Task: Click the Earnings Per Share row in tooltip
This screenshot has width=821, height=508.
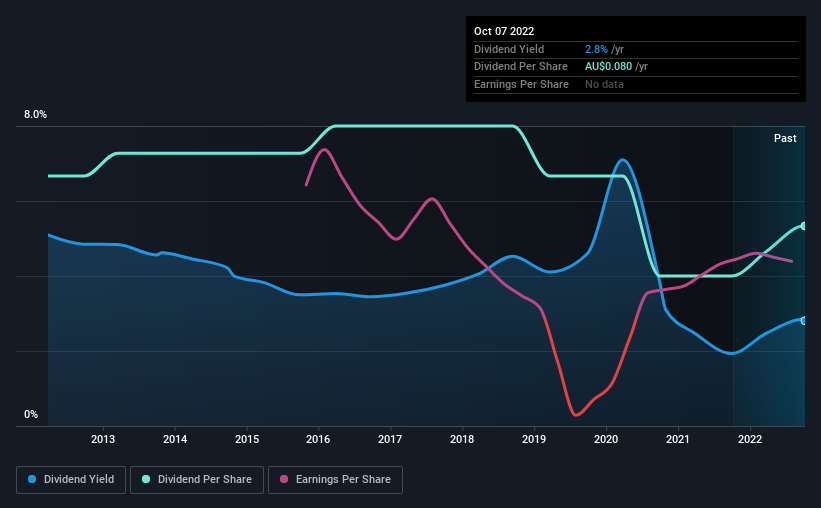Action: coord(636,84)
